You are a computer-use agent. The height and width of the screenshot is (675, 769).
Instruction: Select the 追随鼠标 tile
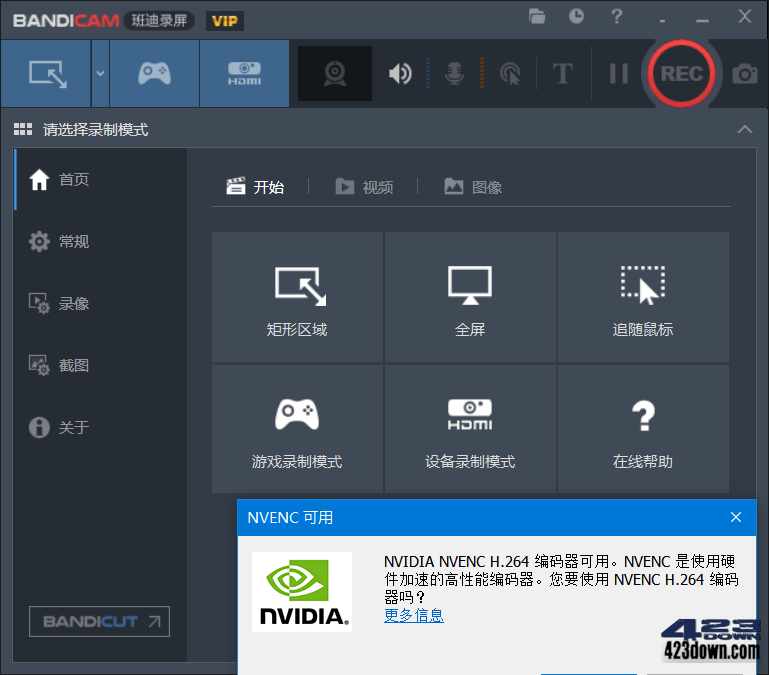643,297
